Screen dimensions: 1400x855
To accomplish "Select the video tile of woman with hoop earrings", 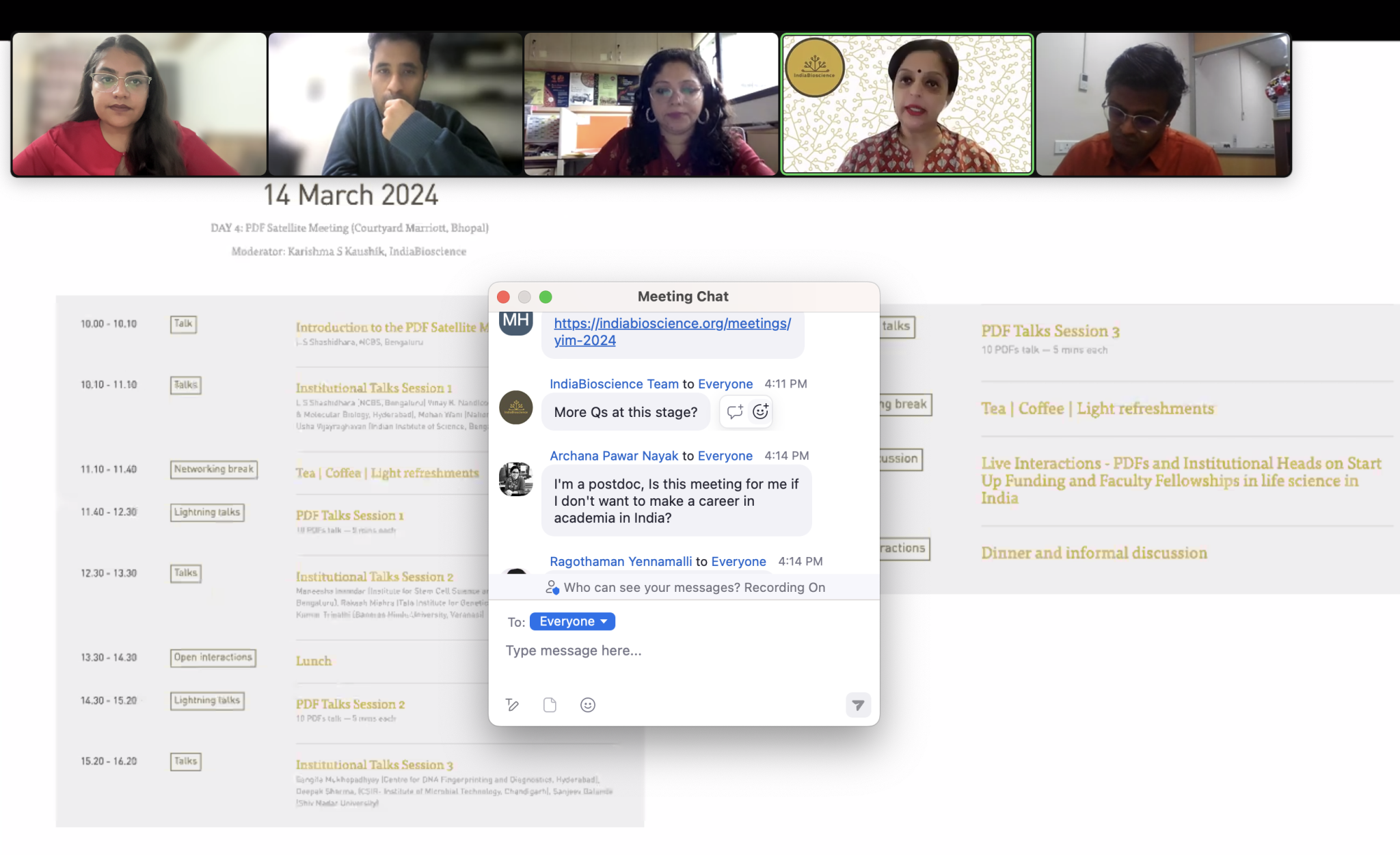I will tap(651, 104).
